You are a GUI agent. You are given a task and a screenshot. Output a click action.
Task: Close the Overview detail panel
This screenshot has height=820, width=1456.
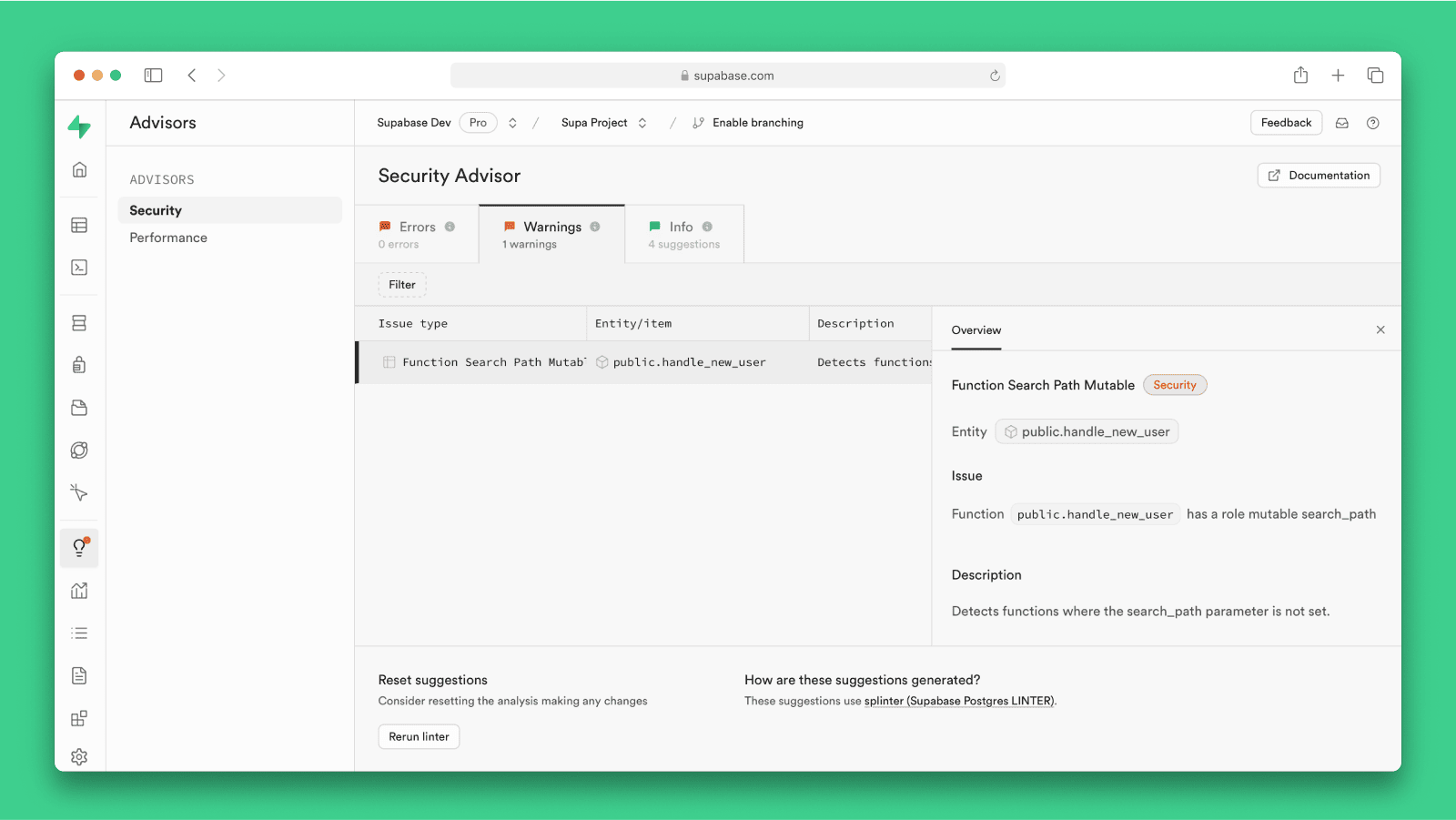(1380, 329)
